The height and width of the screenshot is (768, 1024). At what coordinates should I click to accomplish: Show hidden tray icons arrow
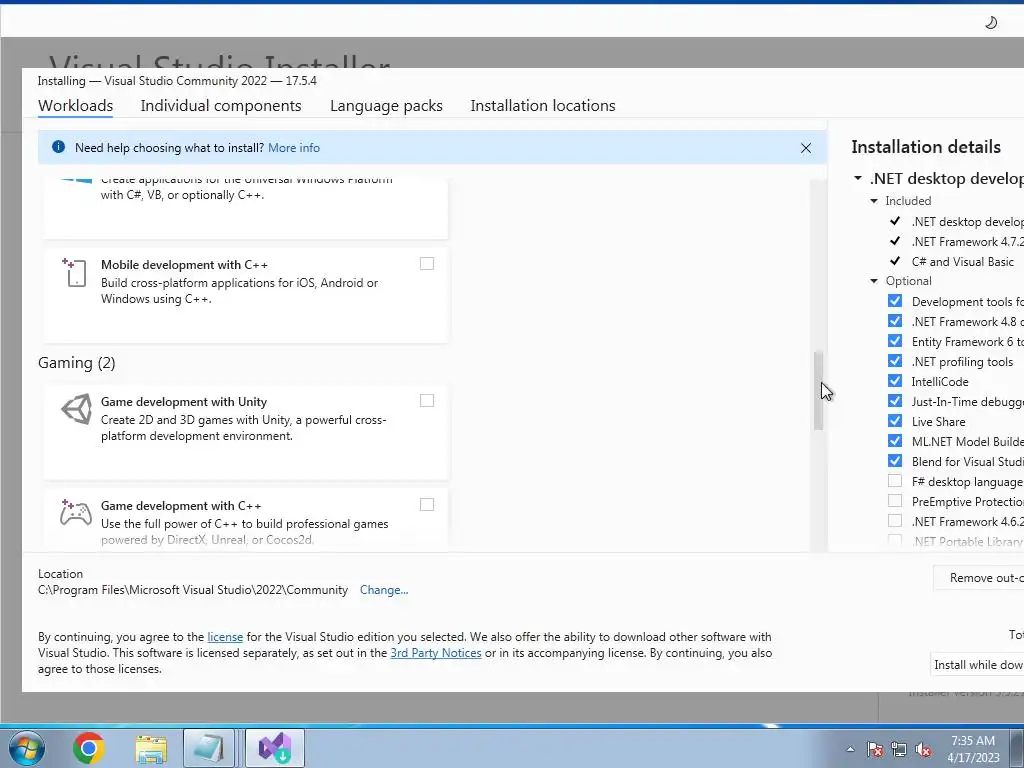(850, 749)
